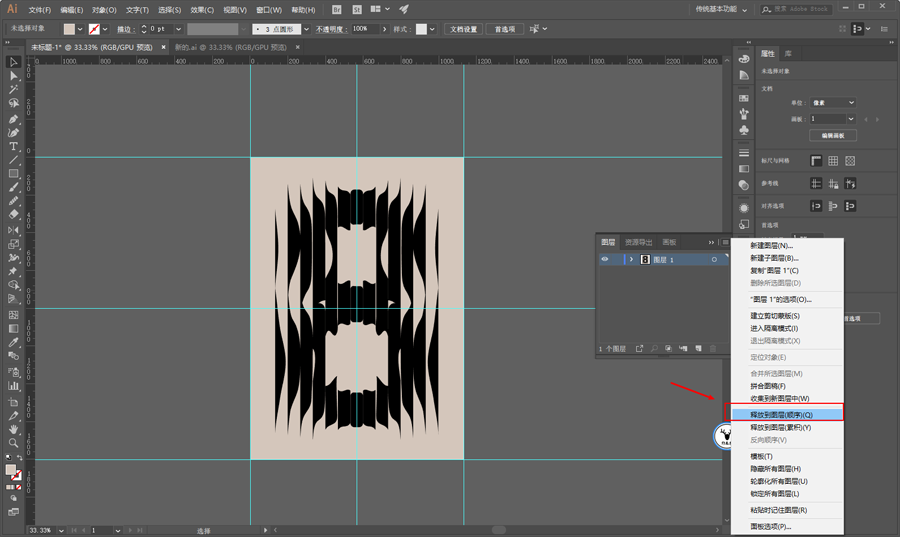Image resolution: width=900 pixels, height=537 pixels.
Task: Toggle the grid display button in 标尺与网格
Action: [833, 161]
